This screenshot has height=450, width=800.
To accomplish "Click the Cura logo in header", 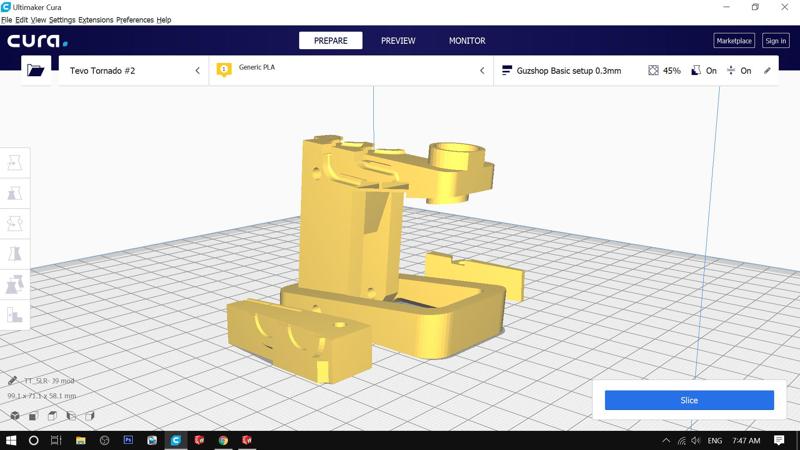I will [x=37, y=41].
